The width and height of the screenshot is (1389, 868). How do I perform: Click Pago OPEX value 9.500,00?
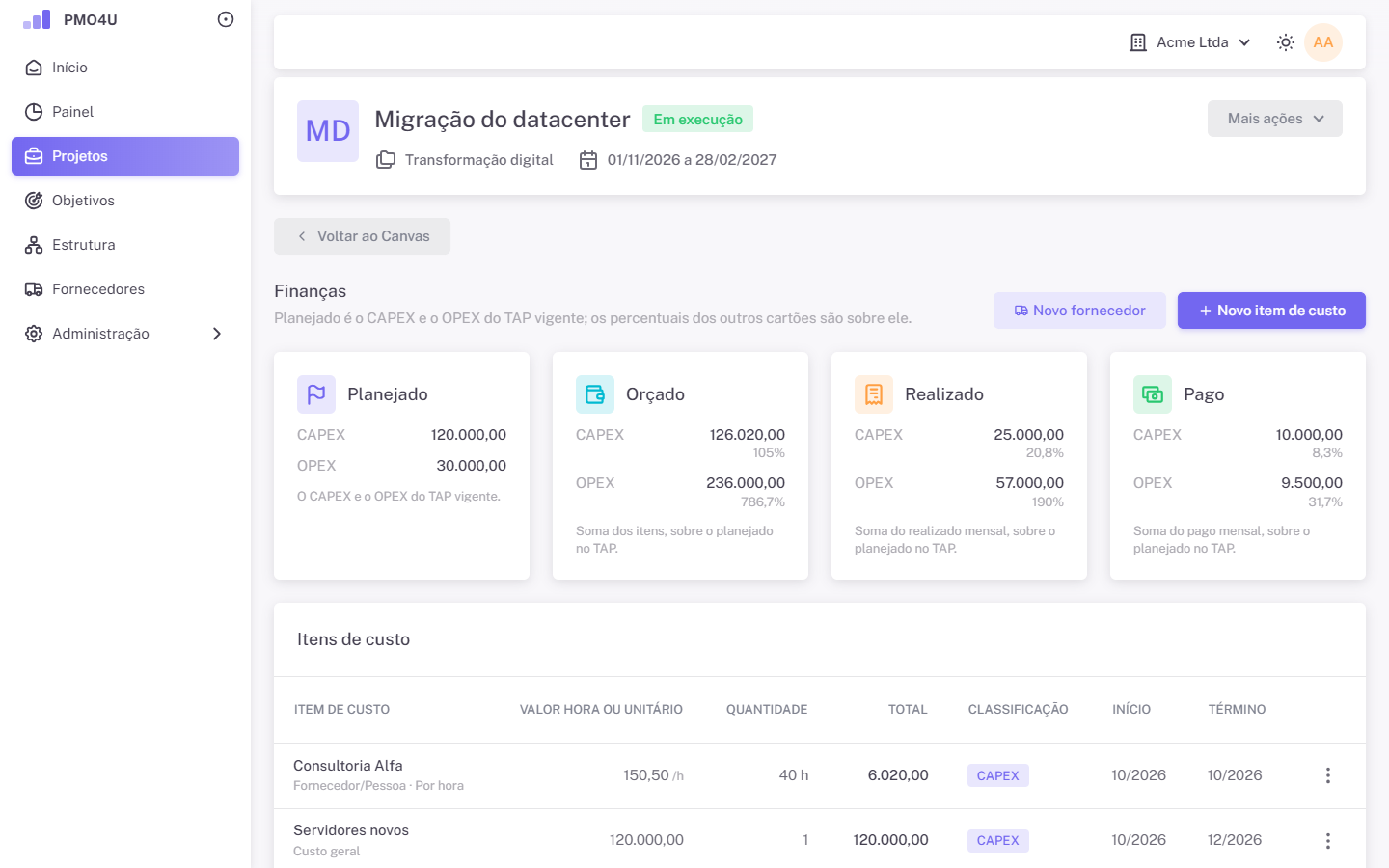(x=1312, y=483)
